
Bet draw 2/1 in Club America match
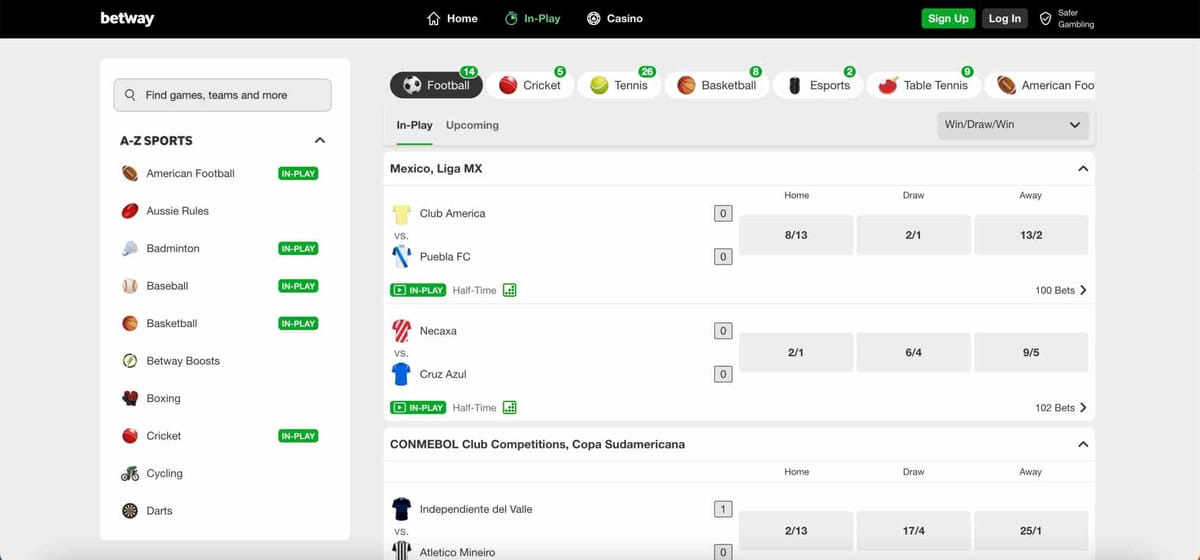click(913, 235)
